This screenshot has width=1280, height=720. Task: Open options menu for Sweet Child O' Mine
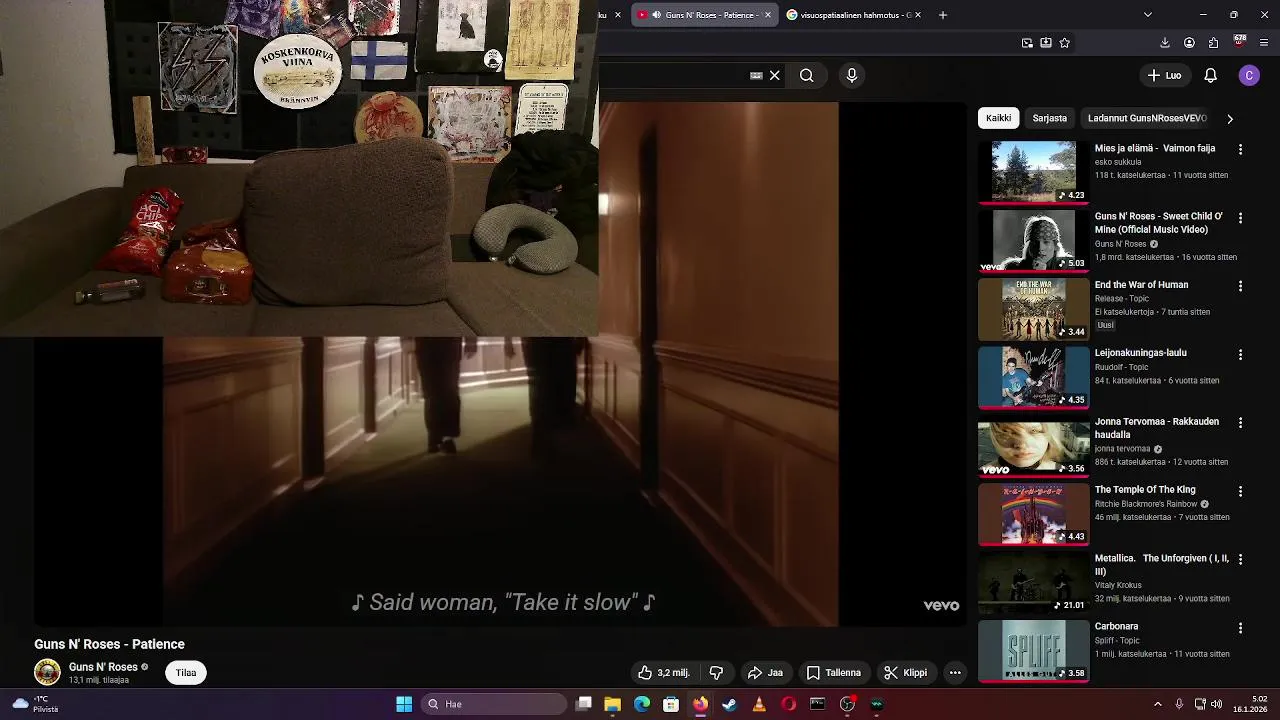click(x=1240, y=217)
